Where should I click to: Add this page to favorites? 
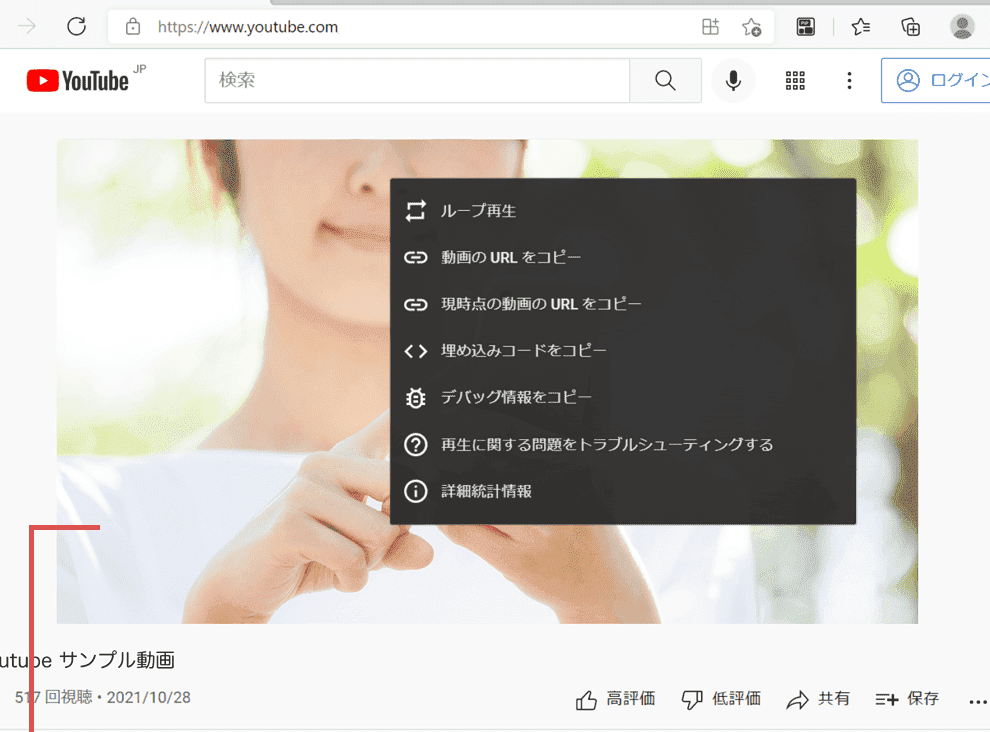point(751,27)
